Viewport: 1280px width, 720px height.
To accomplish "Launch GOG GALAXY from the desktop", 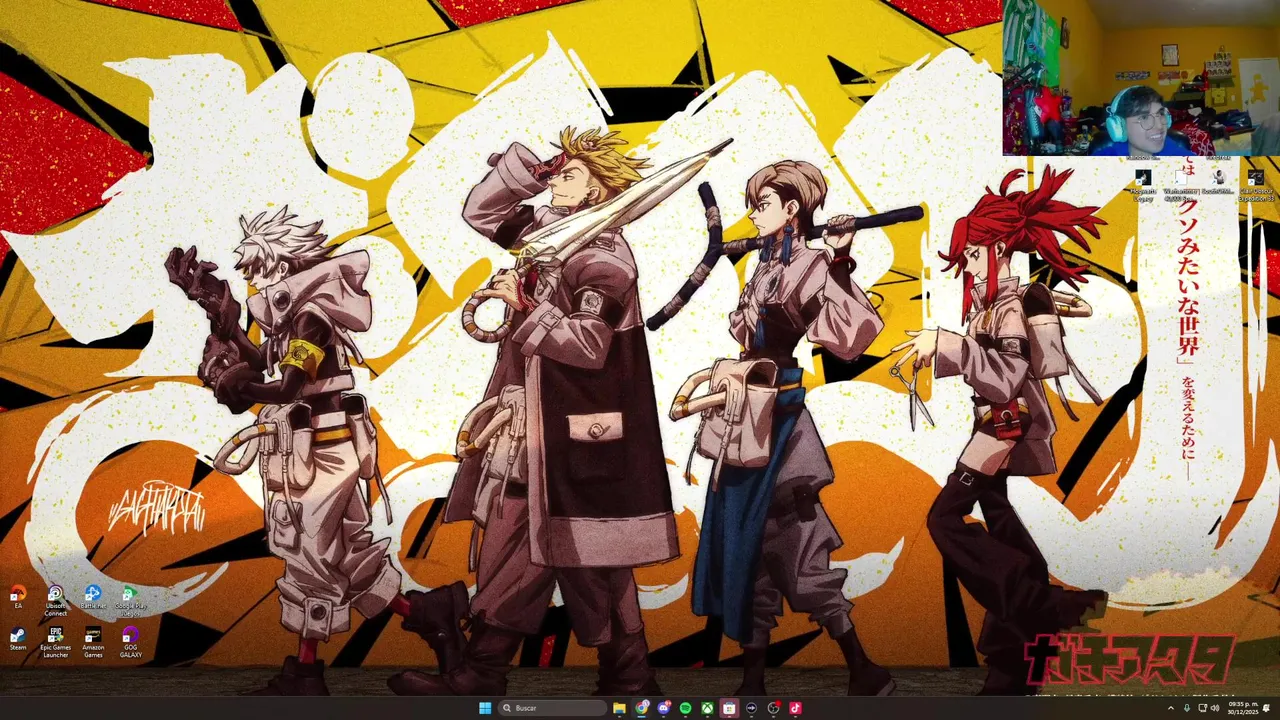I will pos(130,642).
